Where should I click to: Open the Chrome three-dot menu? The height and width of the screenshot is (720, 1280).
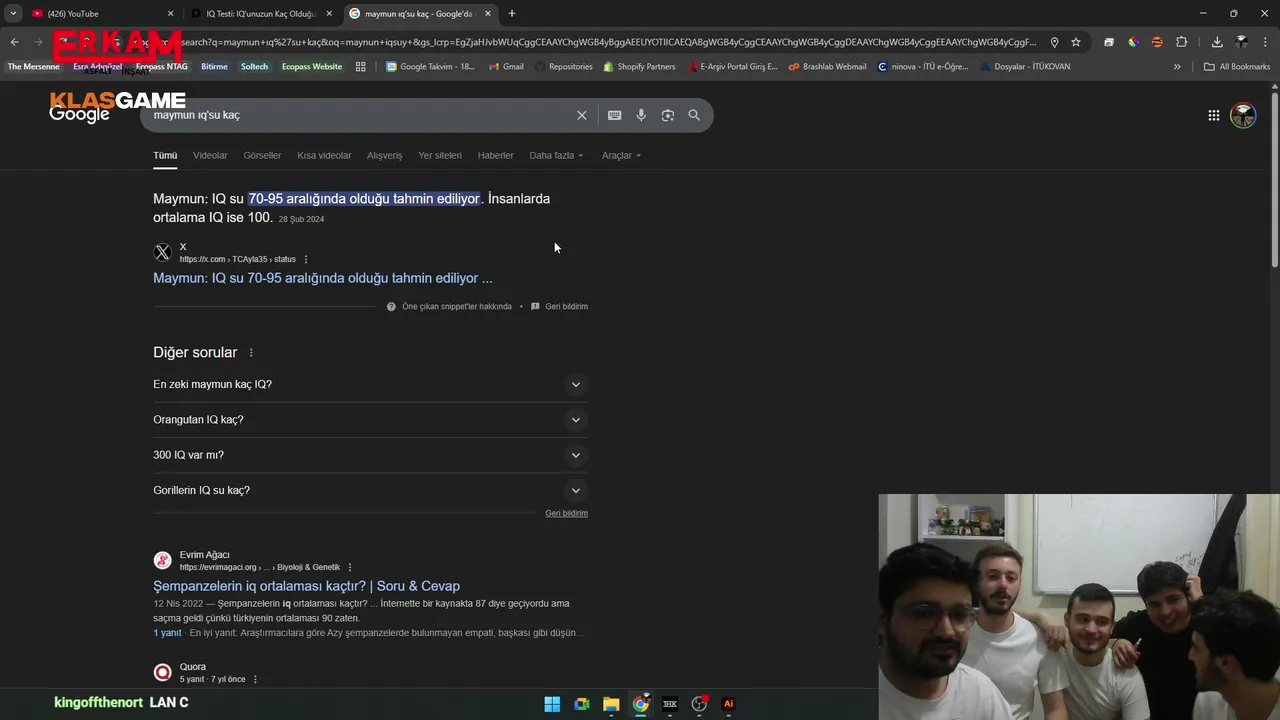tap(1265, 42)
